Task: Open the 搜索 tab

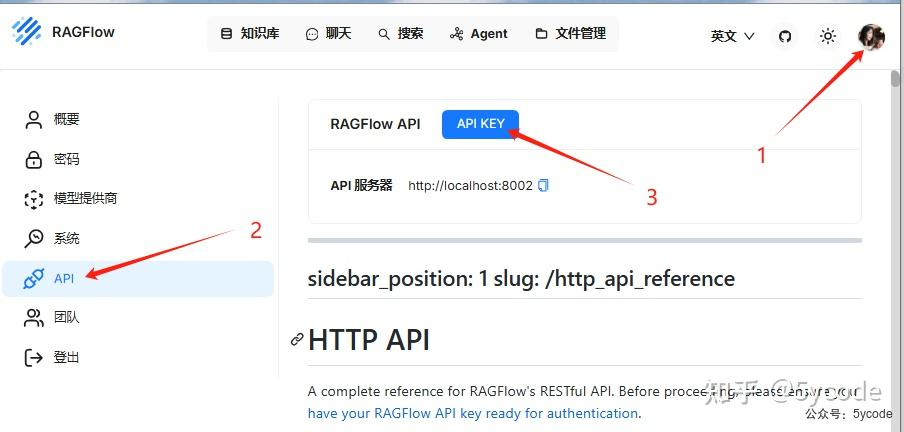Action: click(401, 34)
